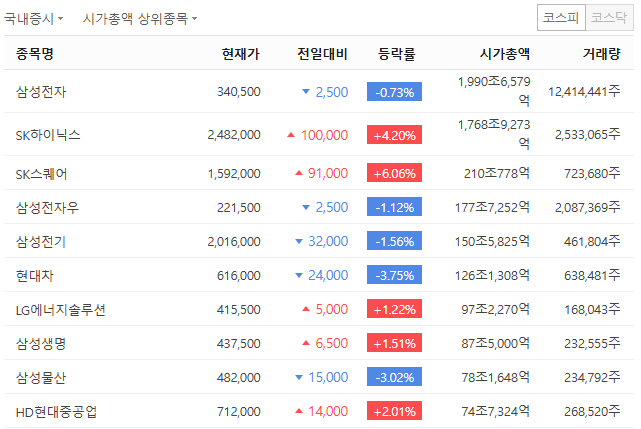
Task: Click the 삼성물산 price 482,000
Action: pyautogui.click(x=239, y=377)
